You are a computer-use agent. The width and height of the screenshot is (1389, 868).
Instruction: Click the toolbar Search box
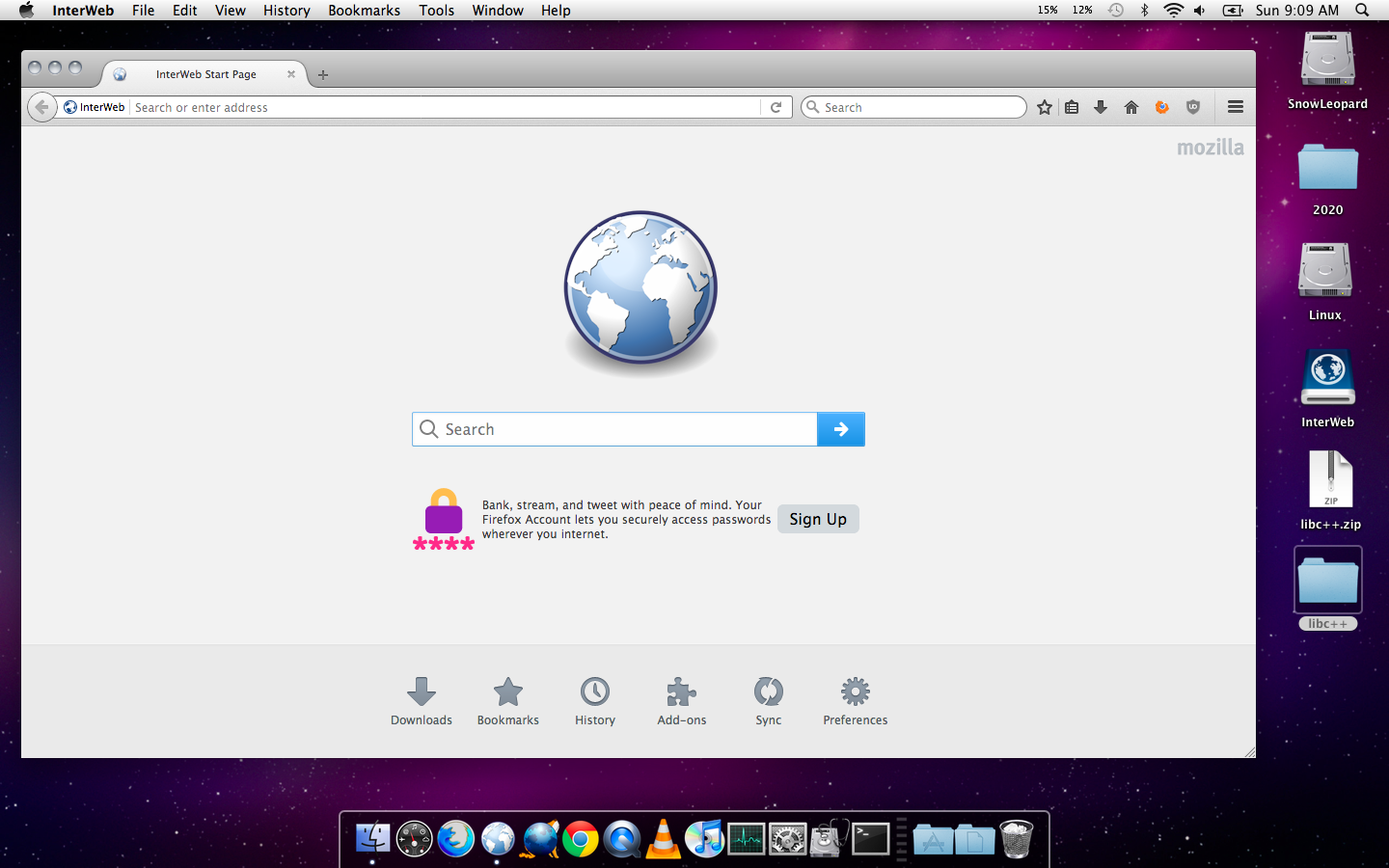[x=913, y=107]
